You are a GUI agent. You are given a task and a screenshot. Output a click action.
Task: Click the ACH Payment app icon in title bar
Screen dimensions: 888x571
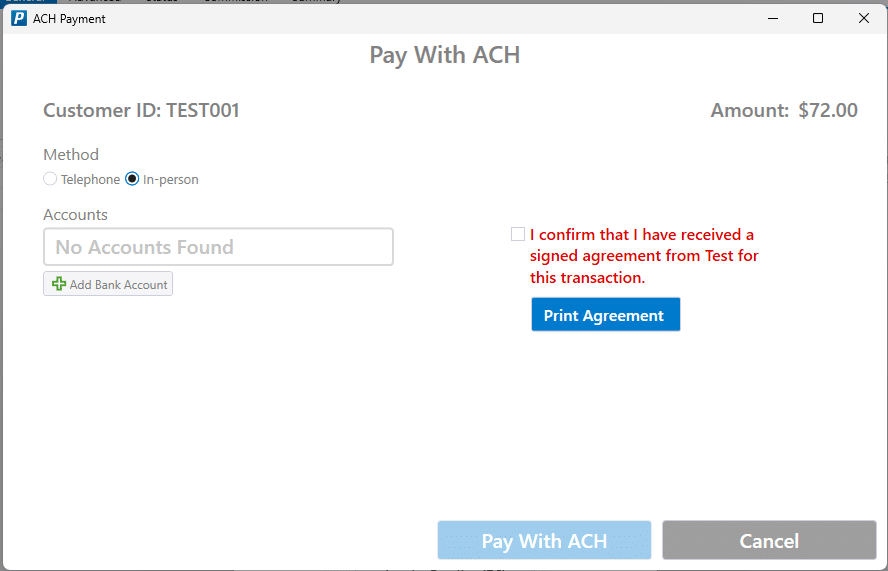[19, 19]
